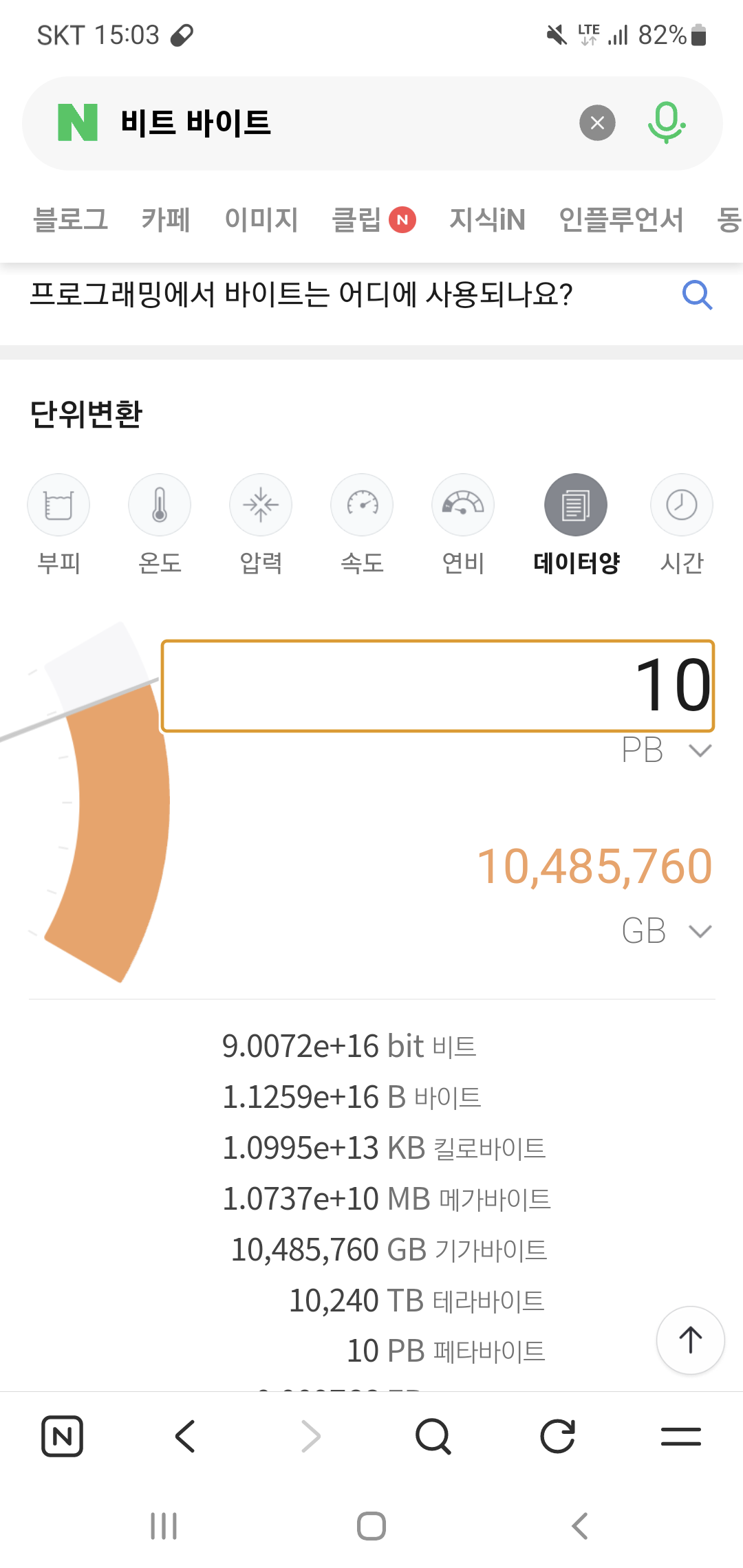Screen dimensions: 743x1568
Task: Open the Naver home N icon in bottom bar
Action: point(63,1437)
